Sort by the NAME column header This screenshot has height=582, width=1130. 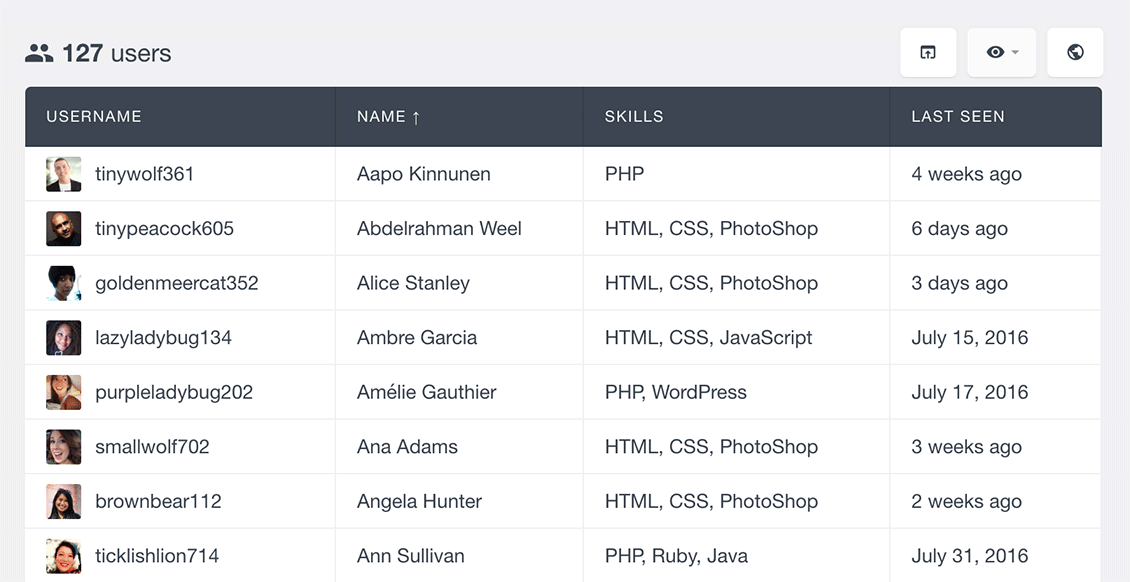pyautogui.click(x=388, y=117)
